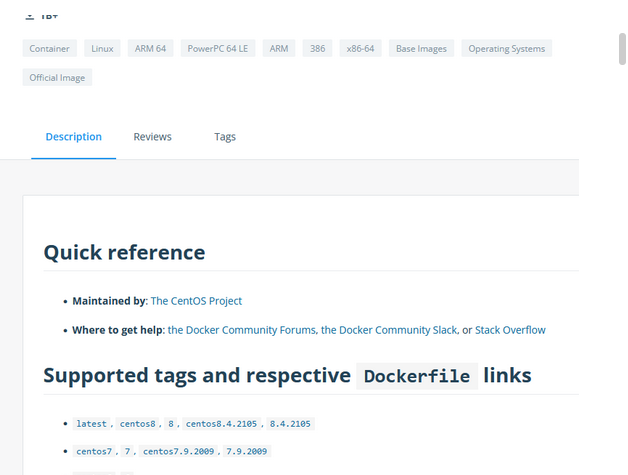The height and width of the screenshot is (475, 628).
Task: Select the Container tag chip
Action: coord(49,48)
